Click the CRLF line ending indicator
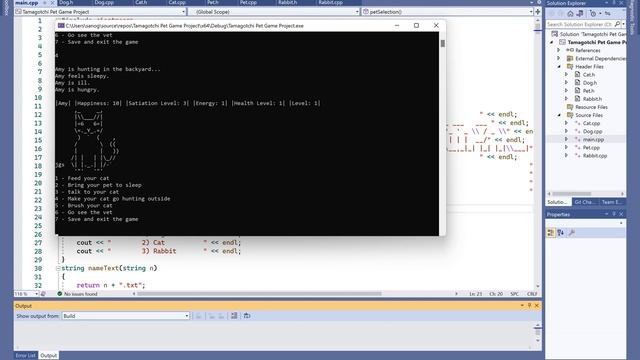The image size is (640, 360). click(532, 294)
